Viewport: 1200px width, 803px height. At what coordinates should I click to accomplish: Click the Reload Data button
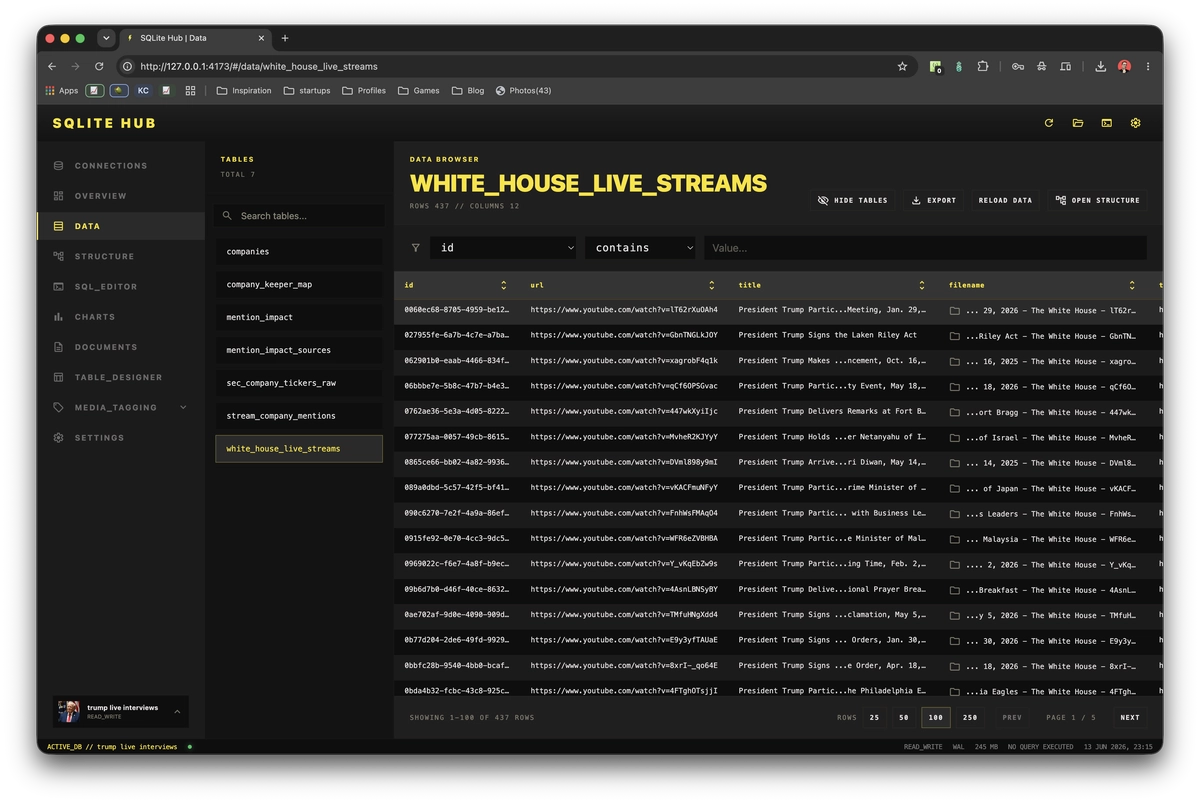1005,200
